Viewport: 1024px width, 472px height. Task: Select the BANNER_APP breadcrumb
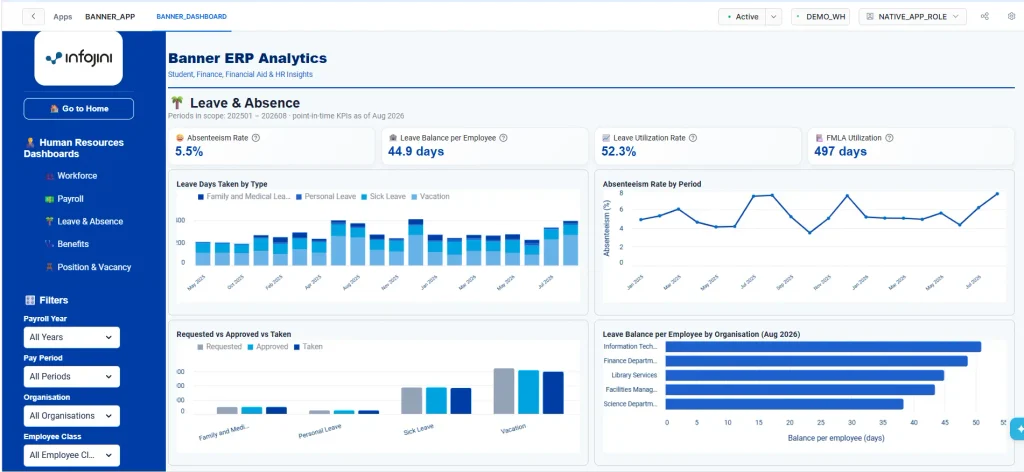point(110,17)
